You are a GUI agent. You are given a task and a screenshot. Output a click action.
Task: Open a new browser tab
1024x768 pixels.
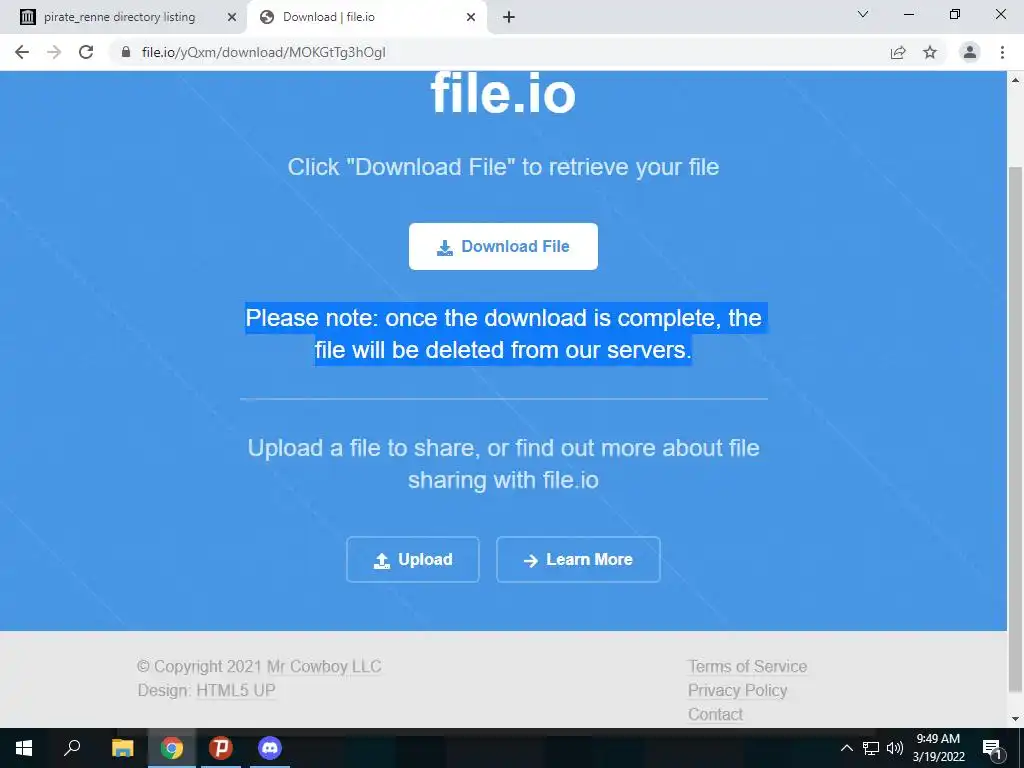coord(509,17)
